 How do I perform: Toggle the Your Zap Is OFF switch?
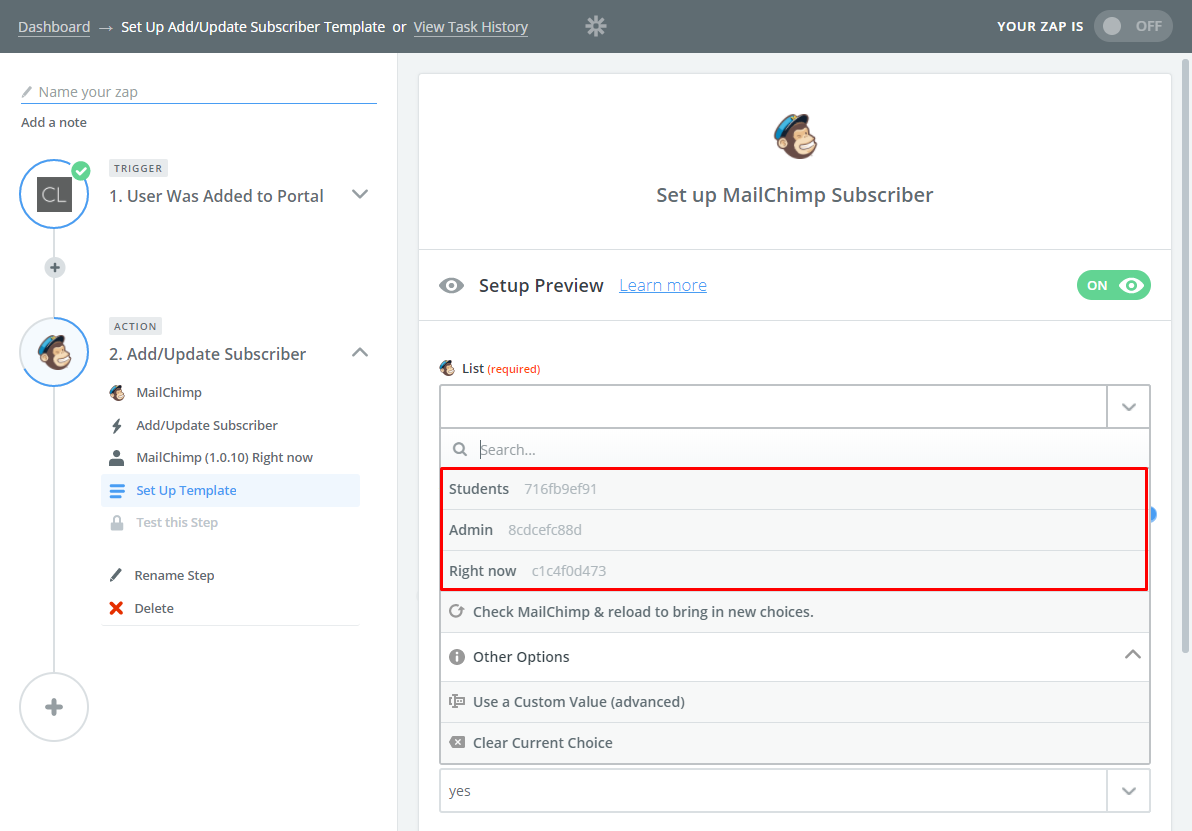1133,27
